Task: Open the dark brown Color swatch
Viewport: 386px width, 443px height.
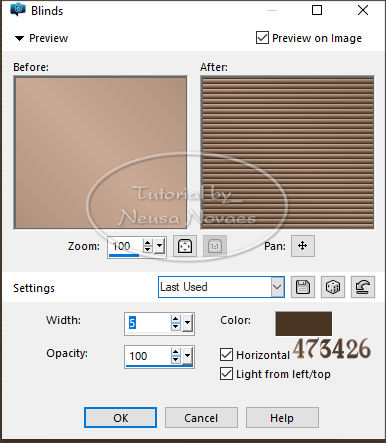Action: click(x=304, y=324)
